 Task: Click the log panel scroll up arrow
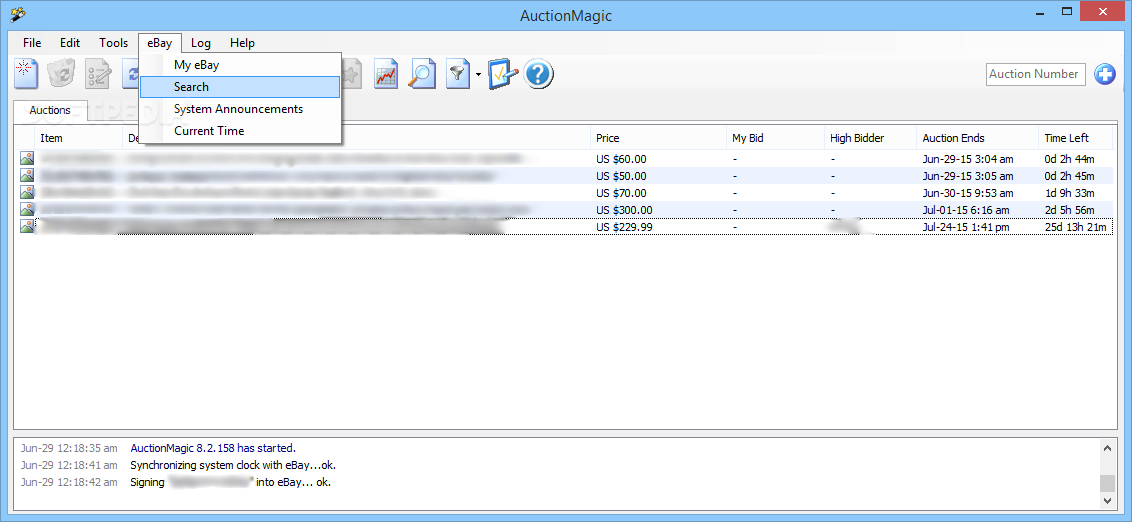[x=1107, y=448]
